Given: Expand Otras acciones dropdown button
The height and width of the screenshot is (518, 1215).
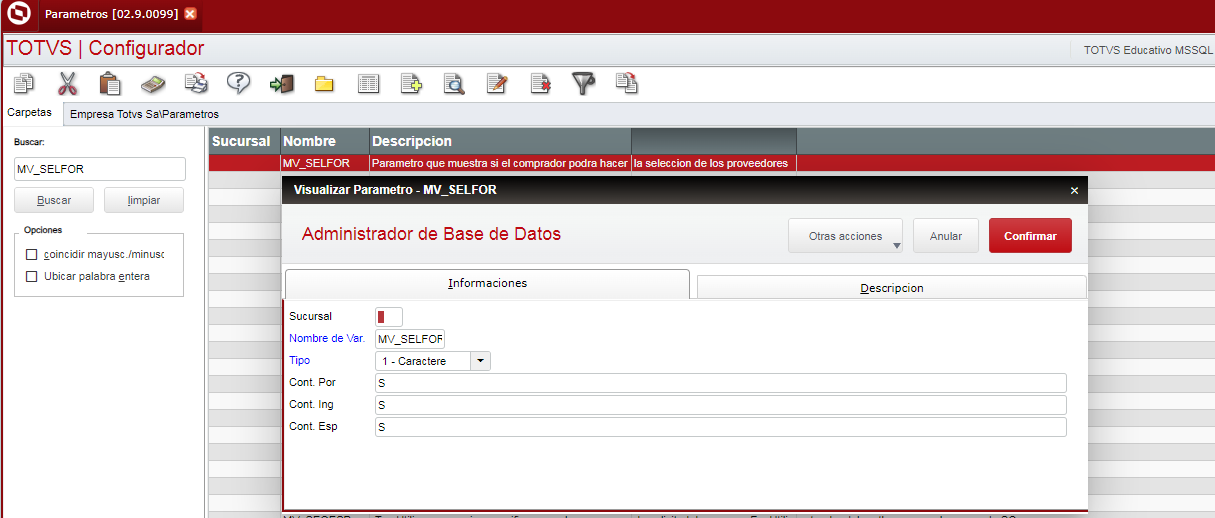Looking at the screenshot, I should (845, 236).
